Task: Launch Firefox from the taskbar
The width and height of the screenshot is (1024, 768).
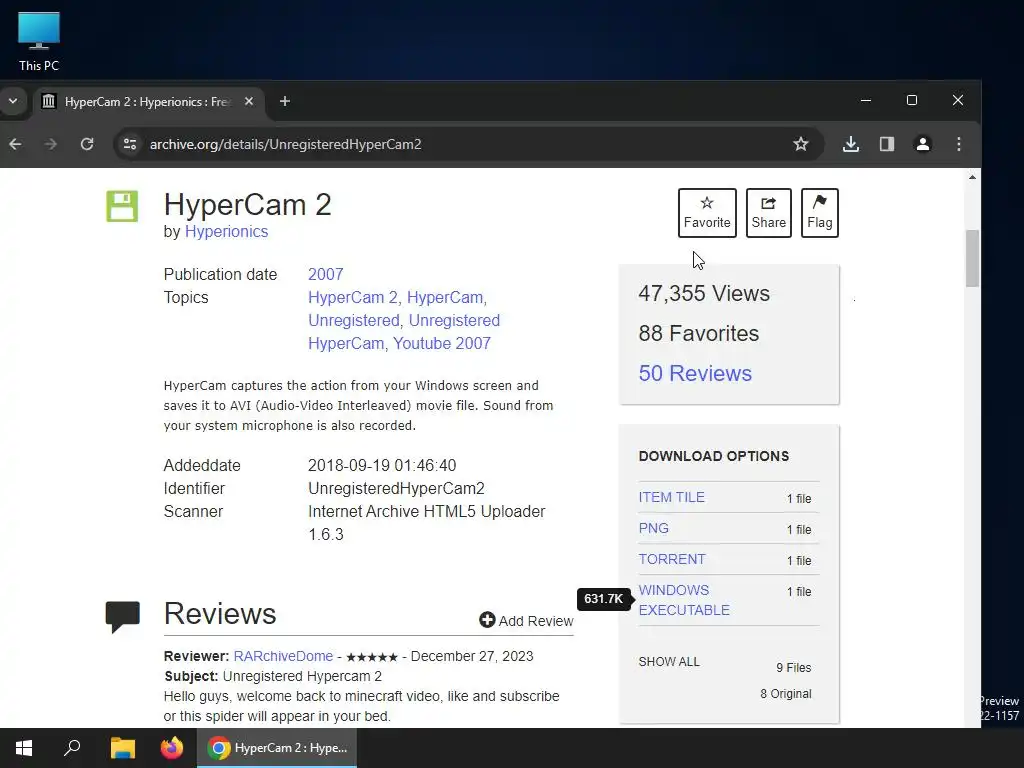Action: click(x=172, y=748)
